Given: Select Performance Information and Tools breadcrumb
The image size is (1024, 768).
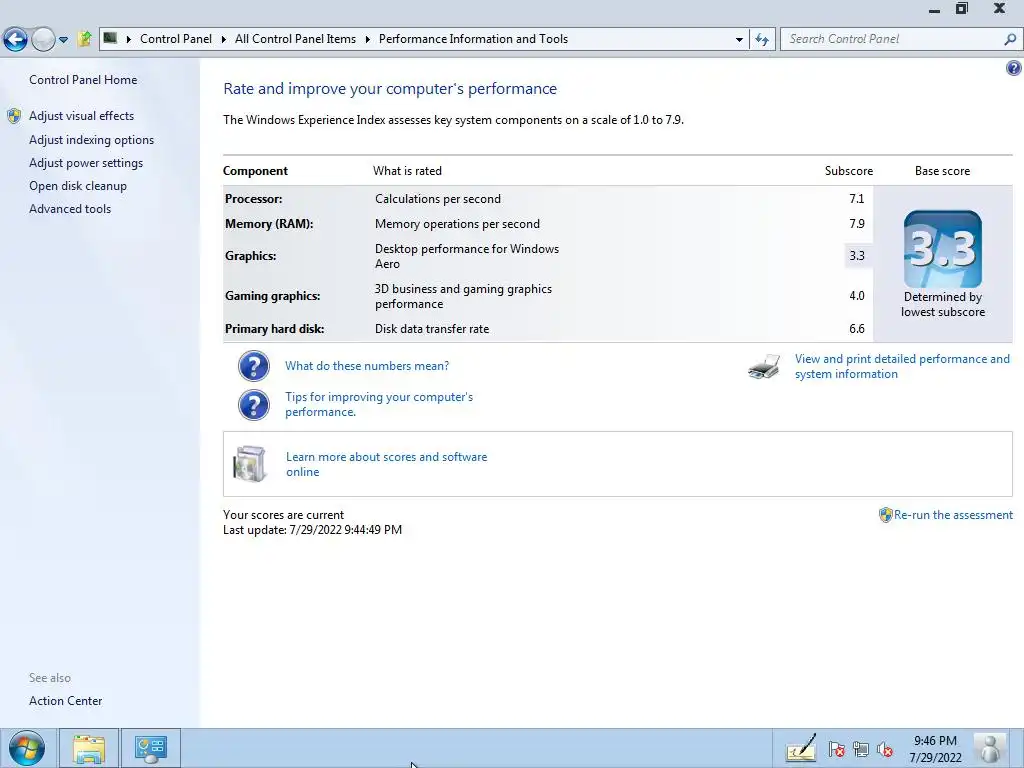Looking at the screenshot, I should pos(473,39).
